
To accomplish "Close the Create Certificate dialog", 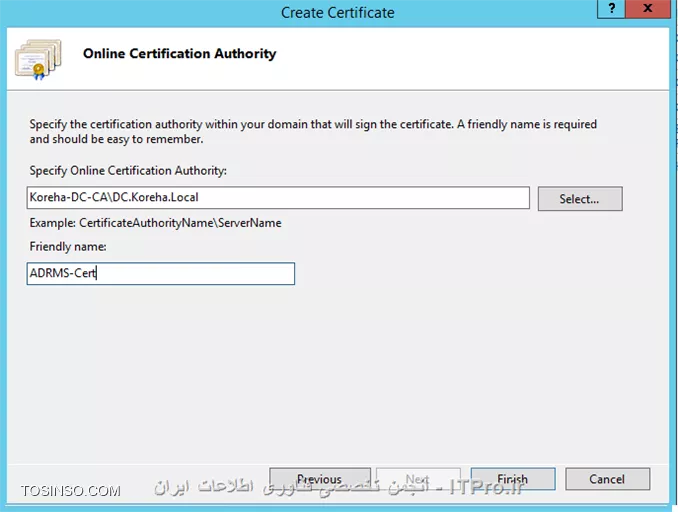I will pyautogui.click(x=648, y=9).
